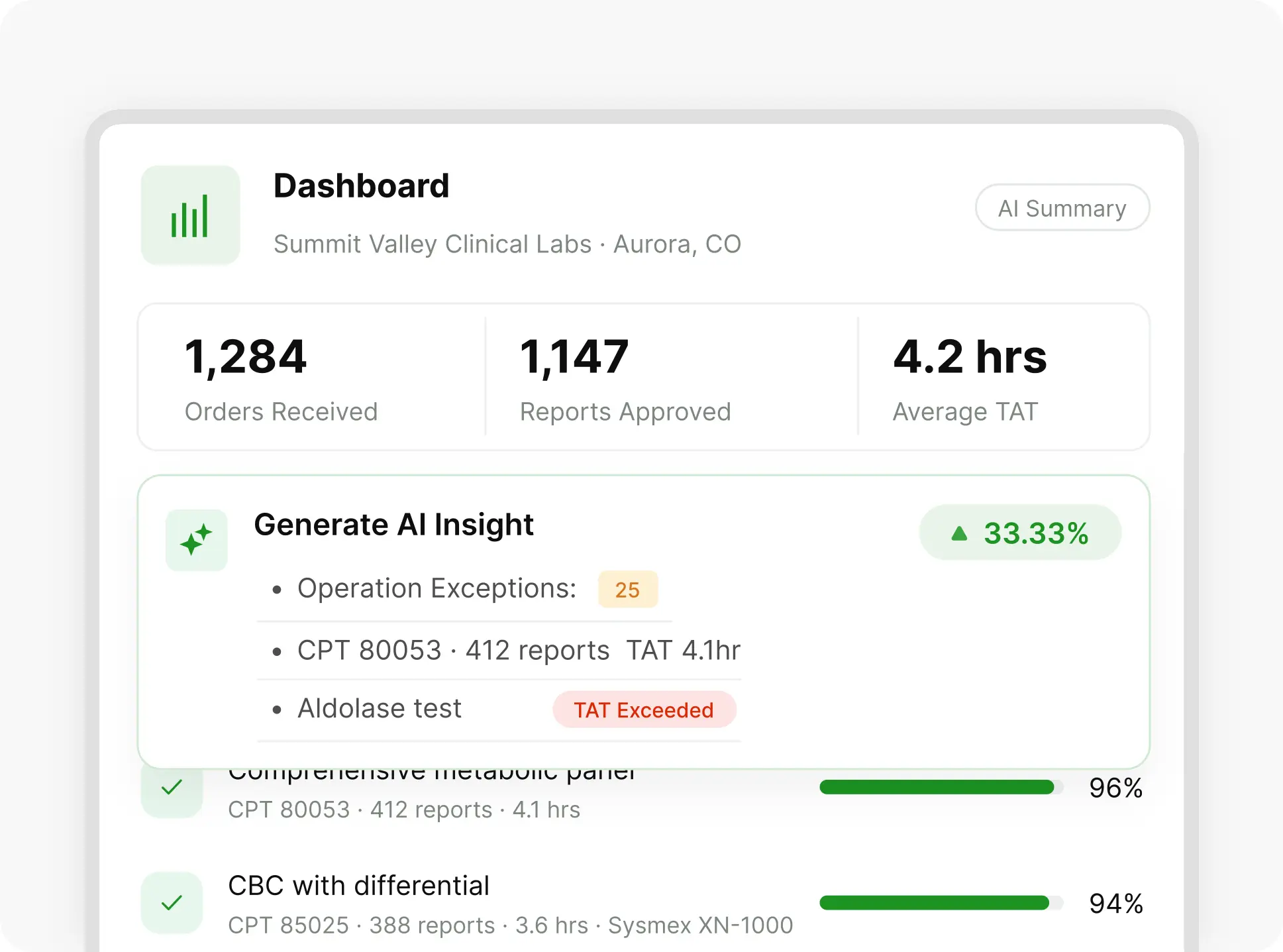
Task: Click the sparkle AI Insight icon
Action: click(x=196, y=540)
